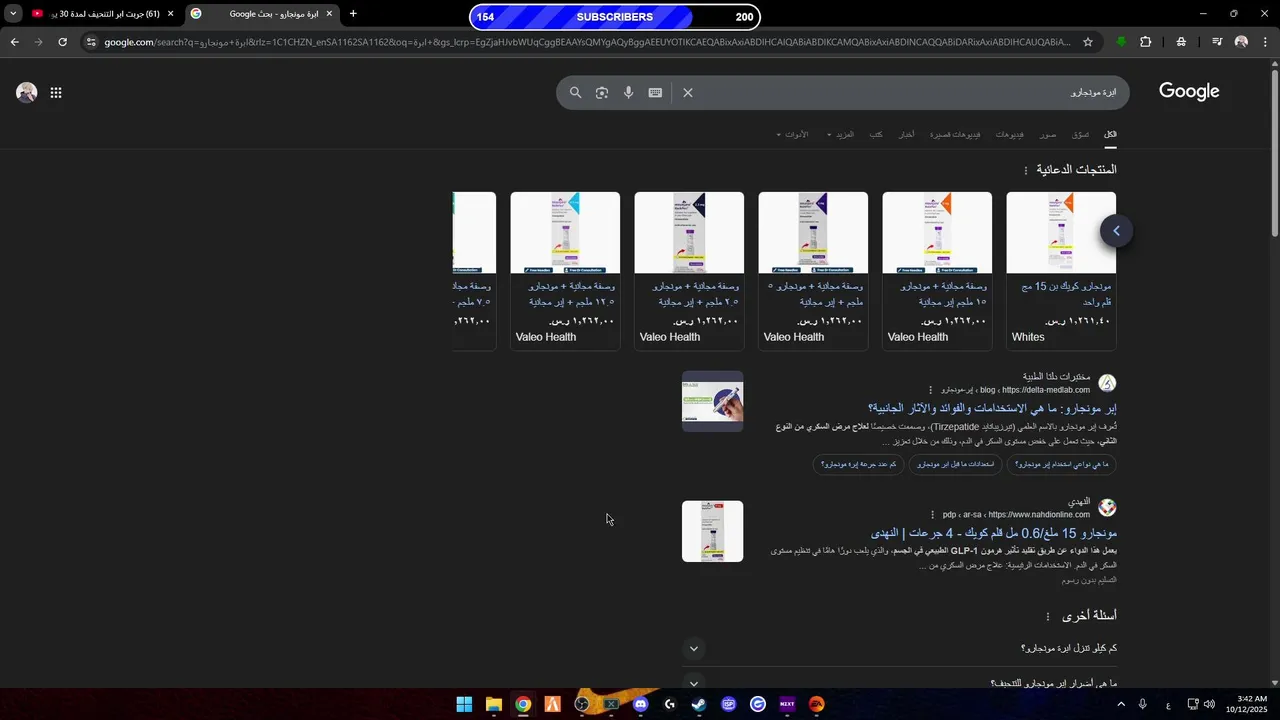This screenshot has height=720, width=1280.
Task: Open the EA app from the taskbar
Action: pyautogui.click(x=817, y=704)
